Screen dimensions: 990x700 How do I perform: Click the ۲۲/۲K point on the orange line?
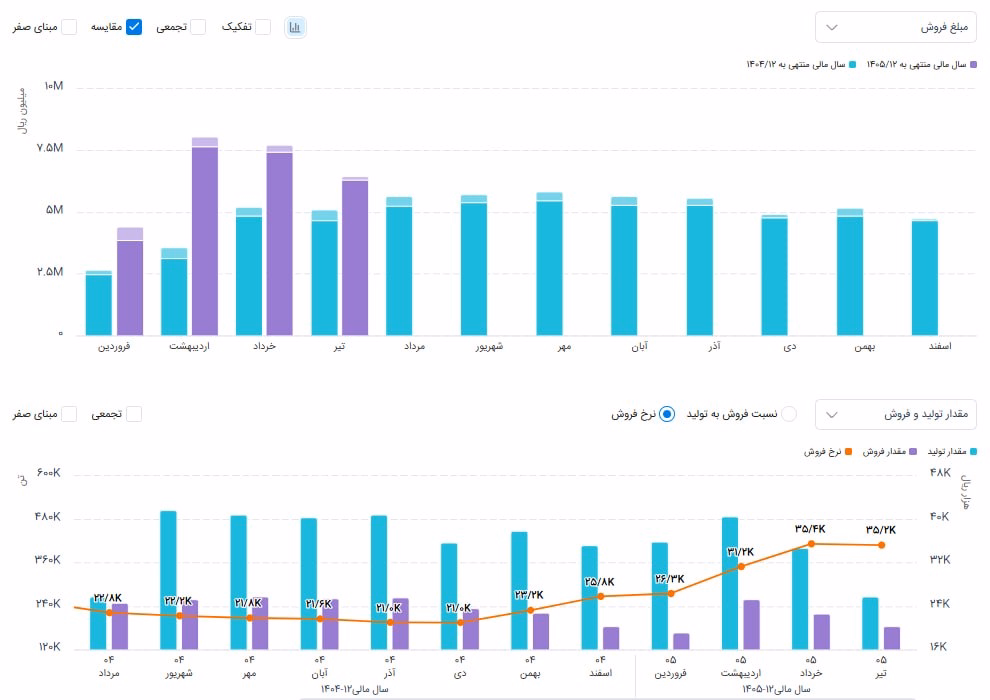[179, 615]
